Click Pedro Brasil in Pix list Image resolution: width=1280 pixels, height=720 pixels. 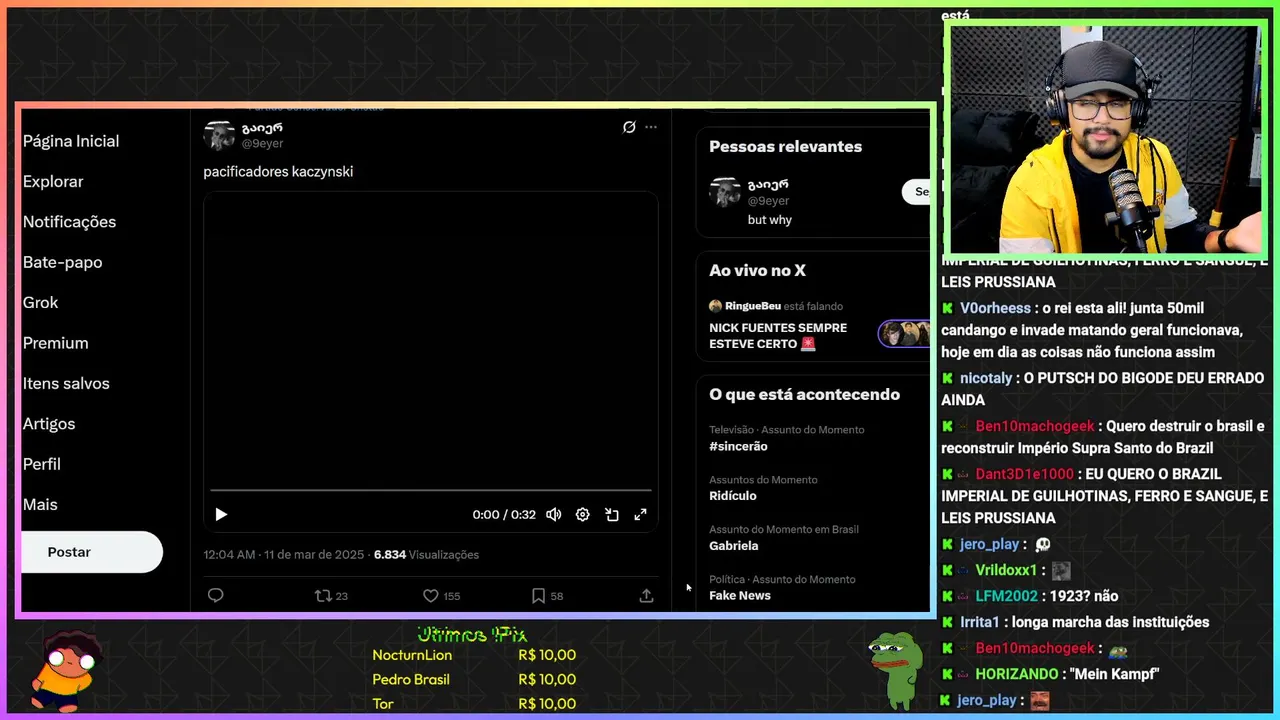(411, 679)
